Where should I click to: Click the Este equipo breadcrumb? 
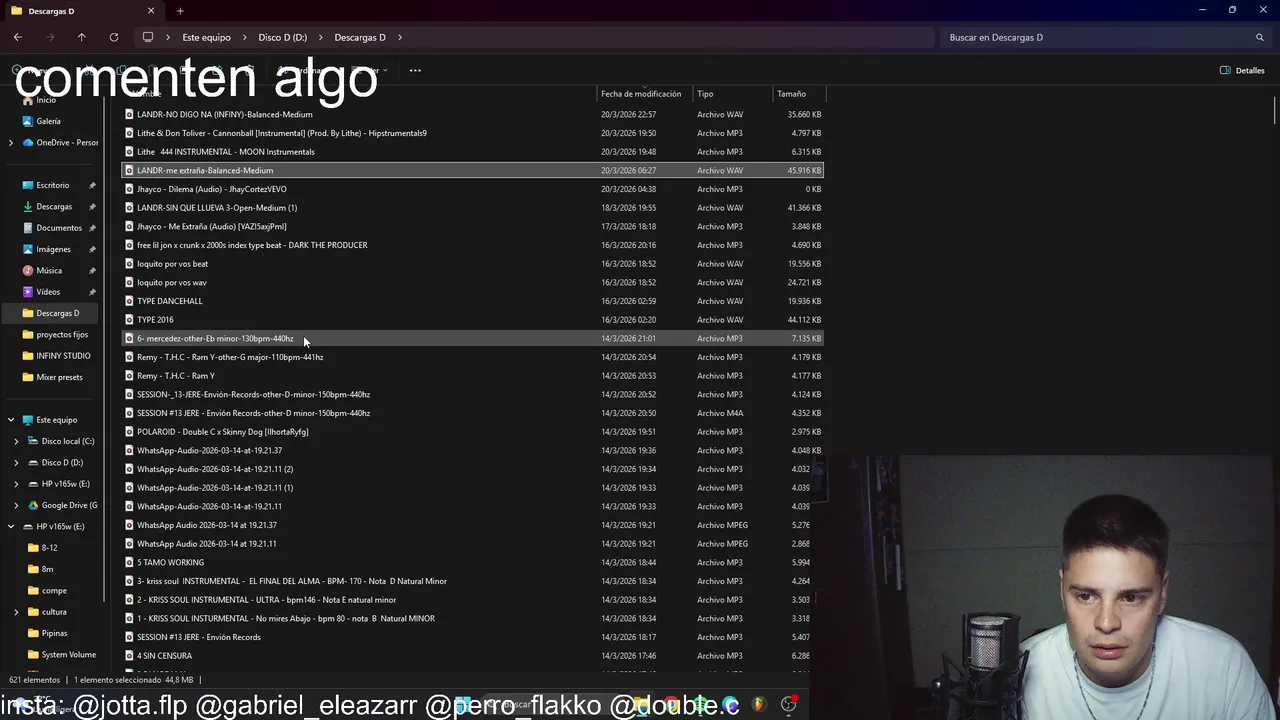click(x=206, y=37)
